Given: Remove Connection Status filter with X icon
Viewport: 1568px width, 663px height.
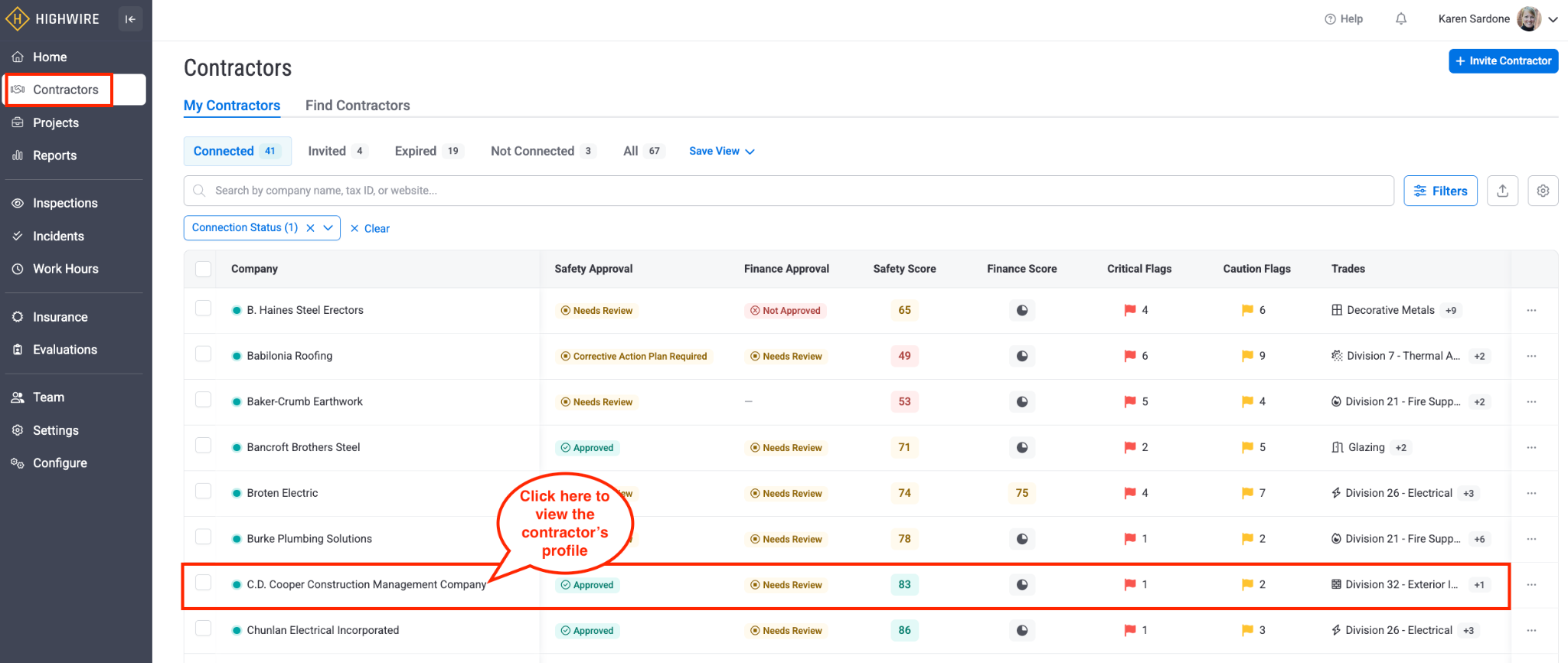Looking at the screenshot, I should [310, 228].
